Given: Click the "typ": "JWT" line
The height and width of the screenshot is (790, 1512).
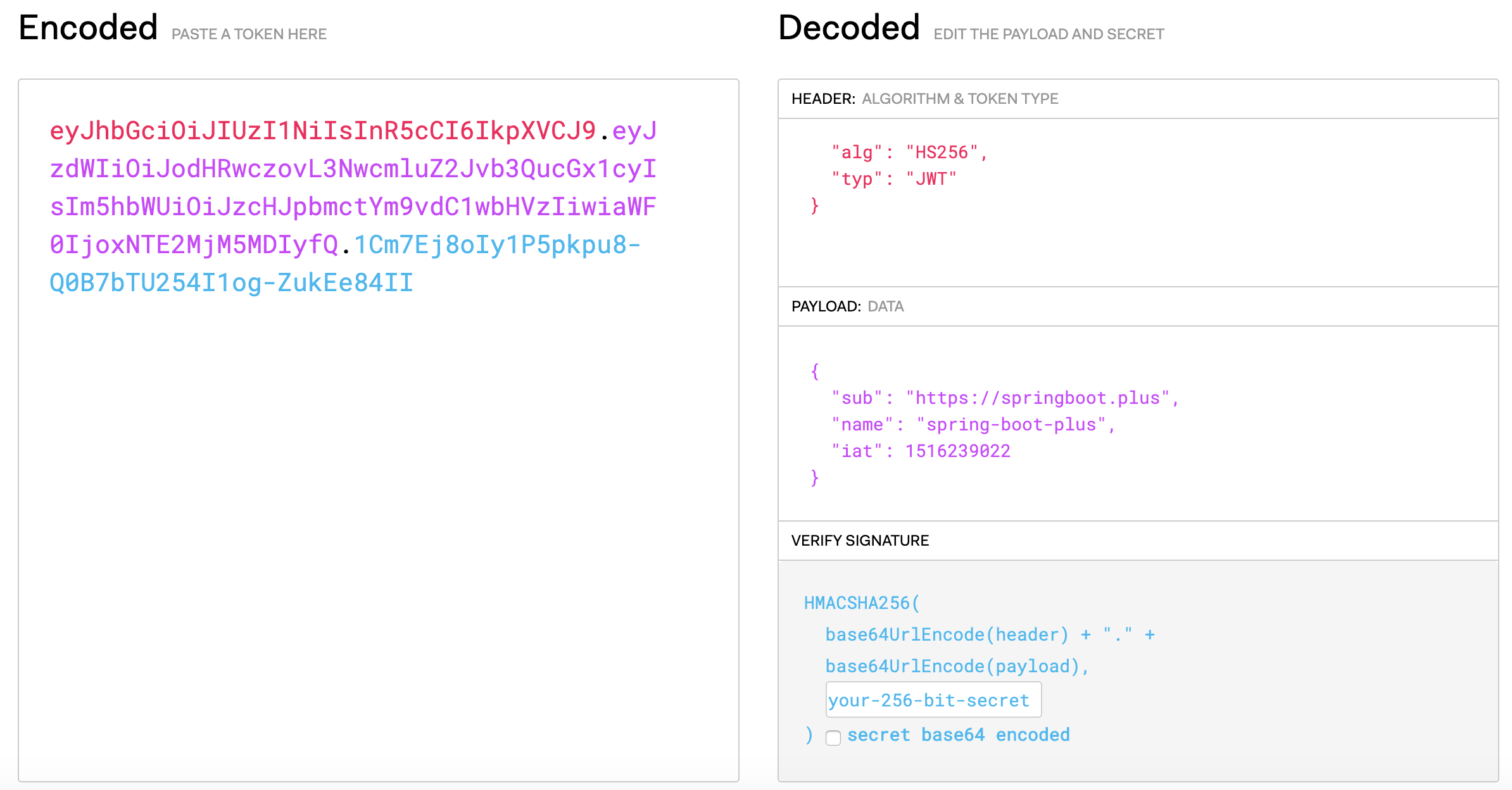Looking at the screenshot, I should tap(893, 179).
